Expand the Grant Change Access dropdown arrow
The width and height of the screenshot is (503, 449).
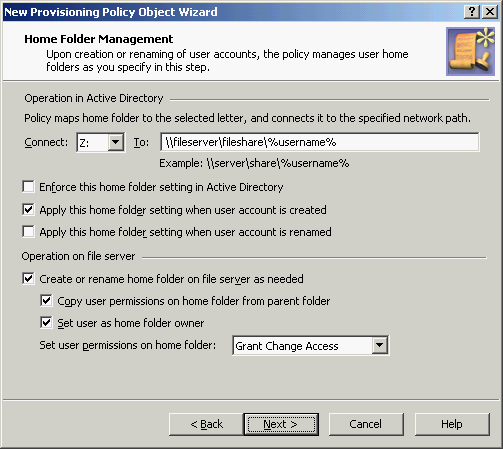point(380,346)
